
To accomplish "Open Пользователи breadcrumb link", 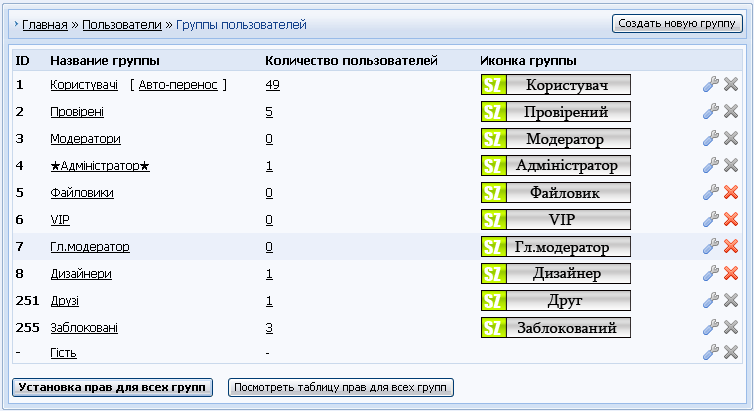I will click(122, 25).
